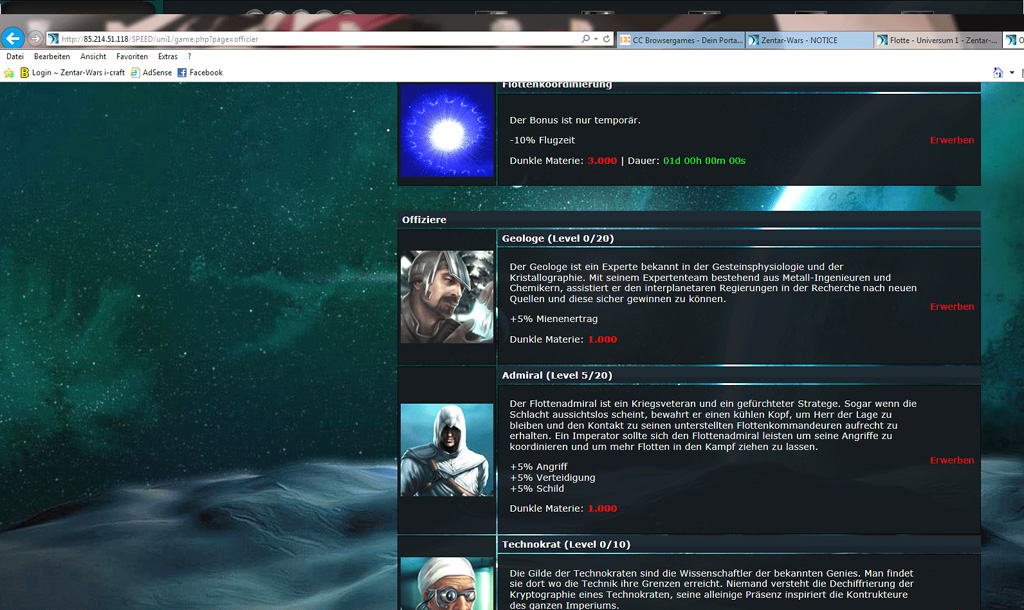Click the home icon in command bar
1024x610 pixels.
[997, 72]
